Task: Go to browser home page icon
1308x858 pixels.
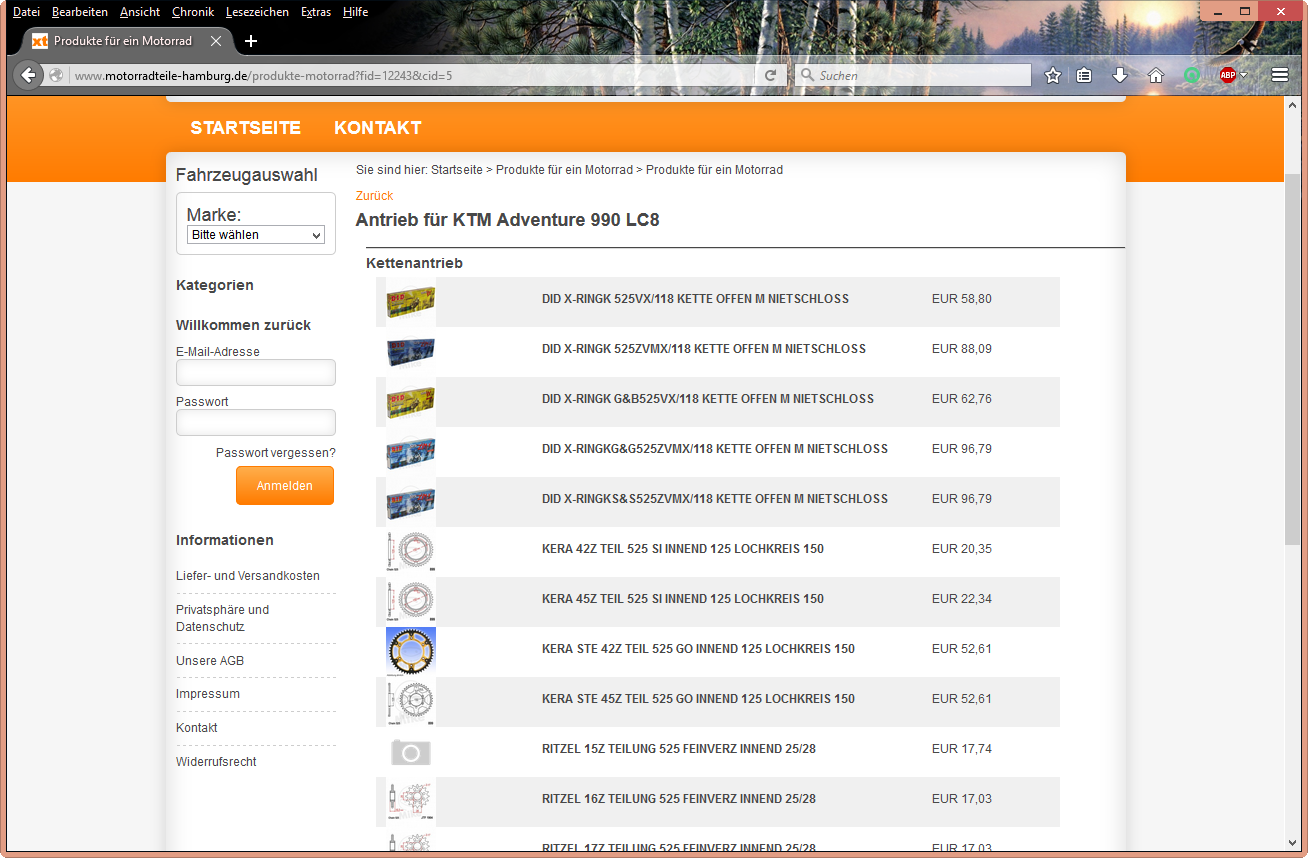Action: pos(1156,75)
